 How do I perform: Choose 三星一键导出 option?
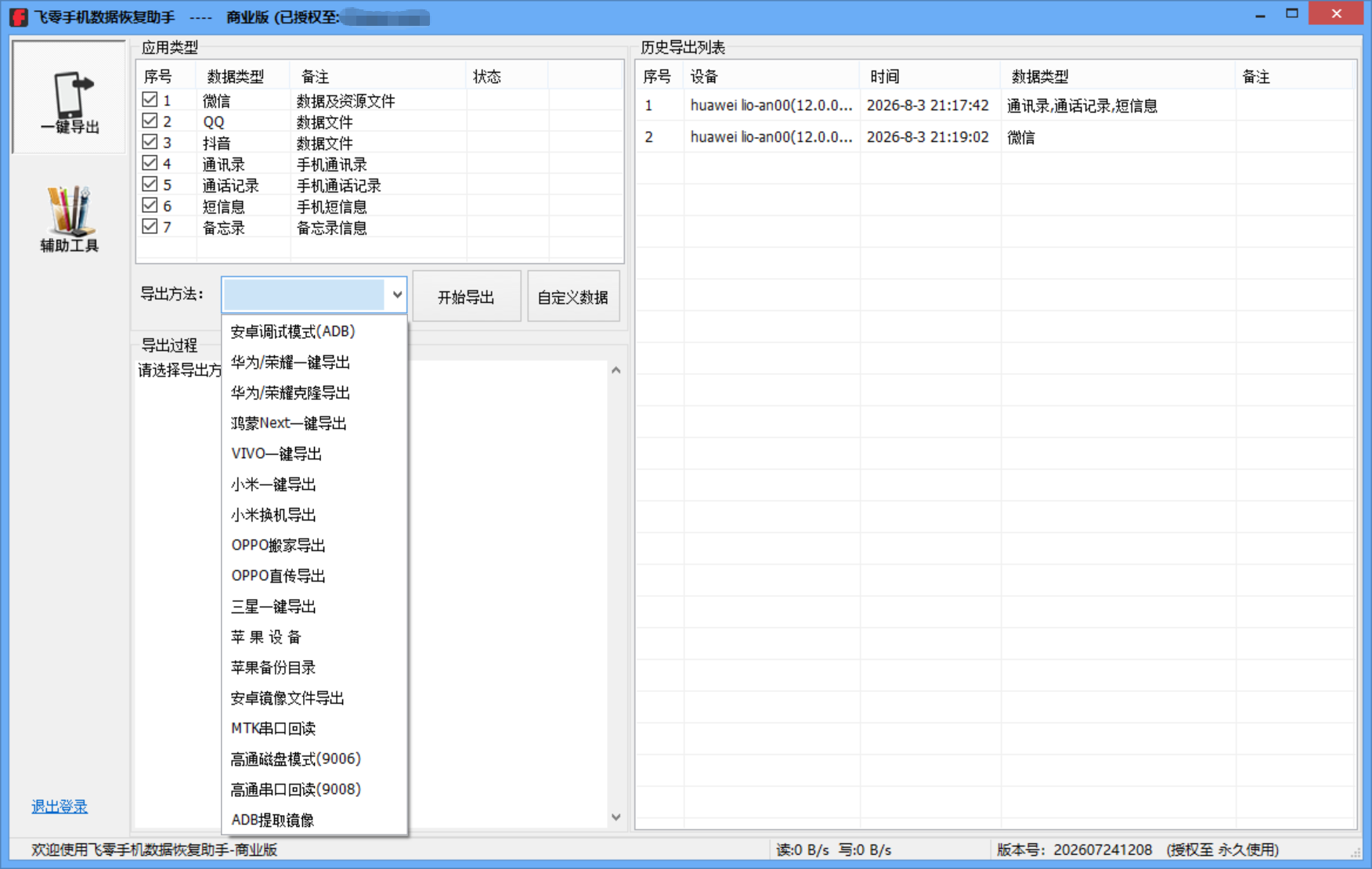pos(314,606)
